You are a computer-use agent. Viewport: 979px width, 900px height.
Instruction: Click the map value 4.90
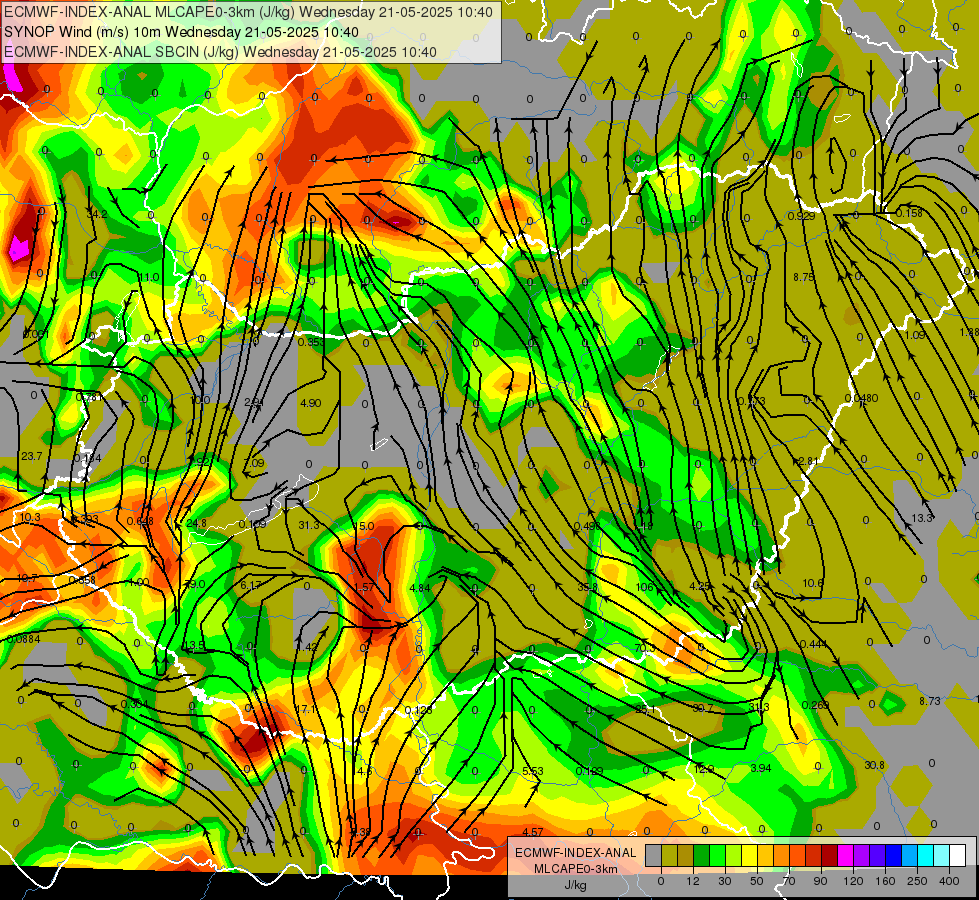point(310,403)
